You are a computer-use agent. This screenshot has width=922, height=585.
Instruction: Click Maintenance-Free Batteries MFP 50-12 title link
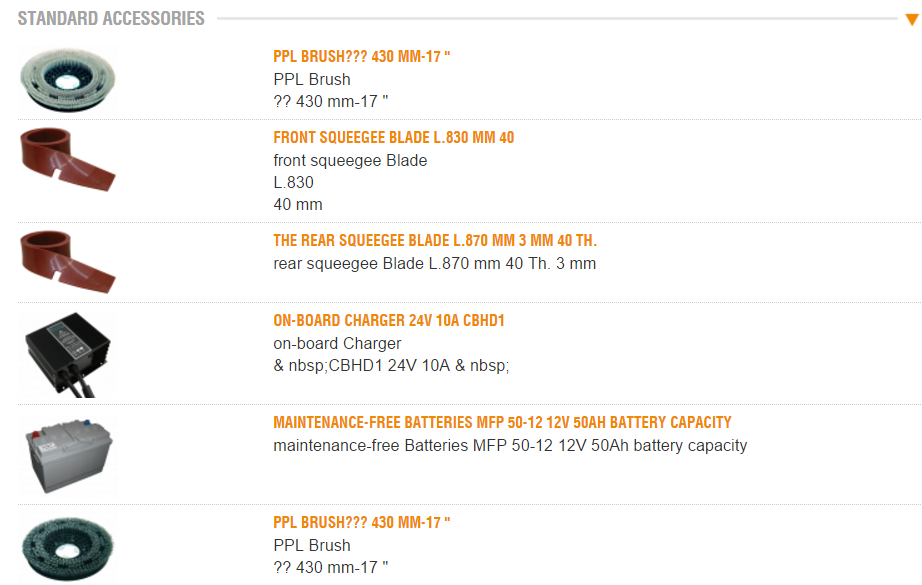tap(502, 422)
